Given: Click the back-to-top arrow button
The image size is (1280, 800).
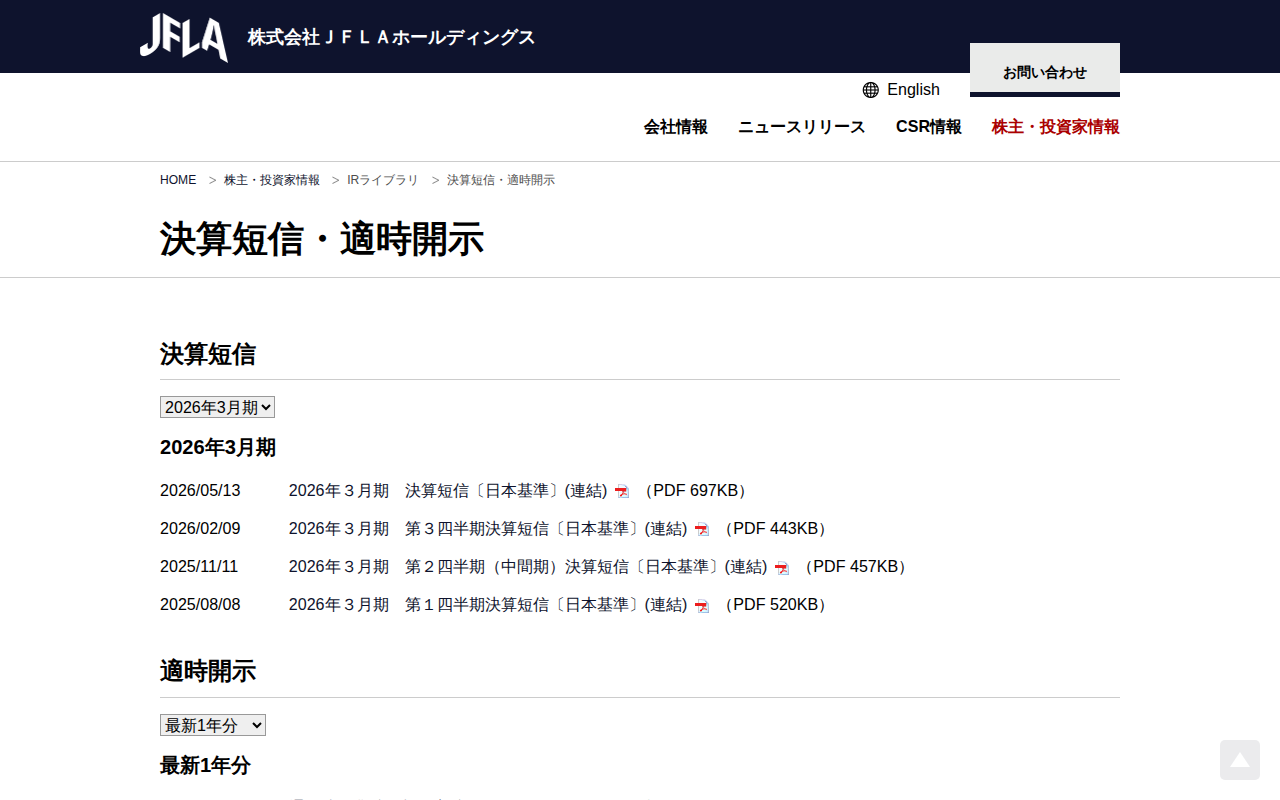Looking at the screenshot, I should pos(1240,760).
